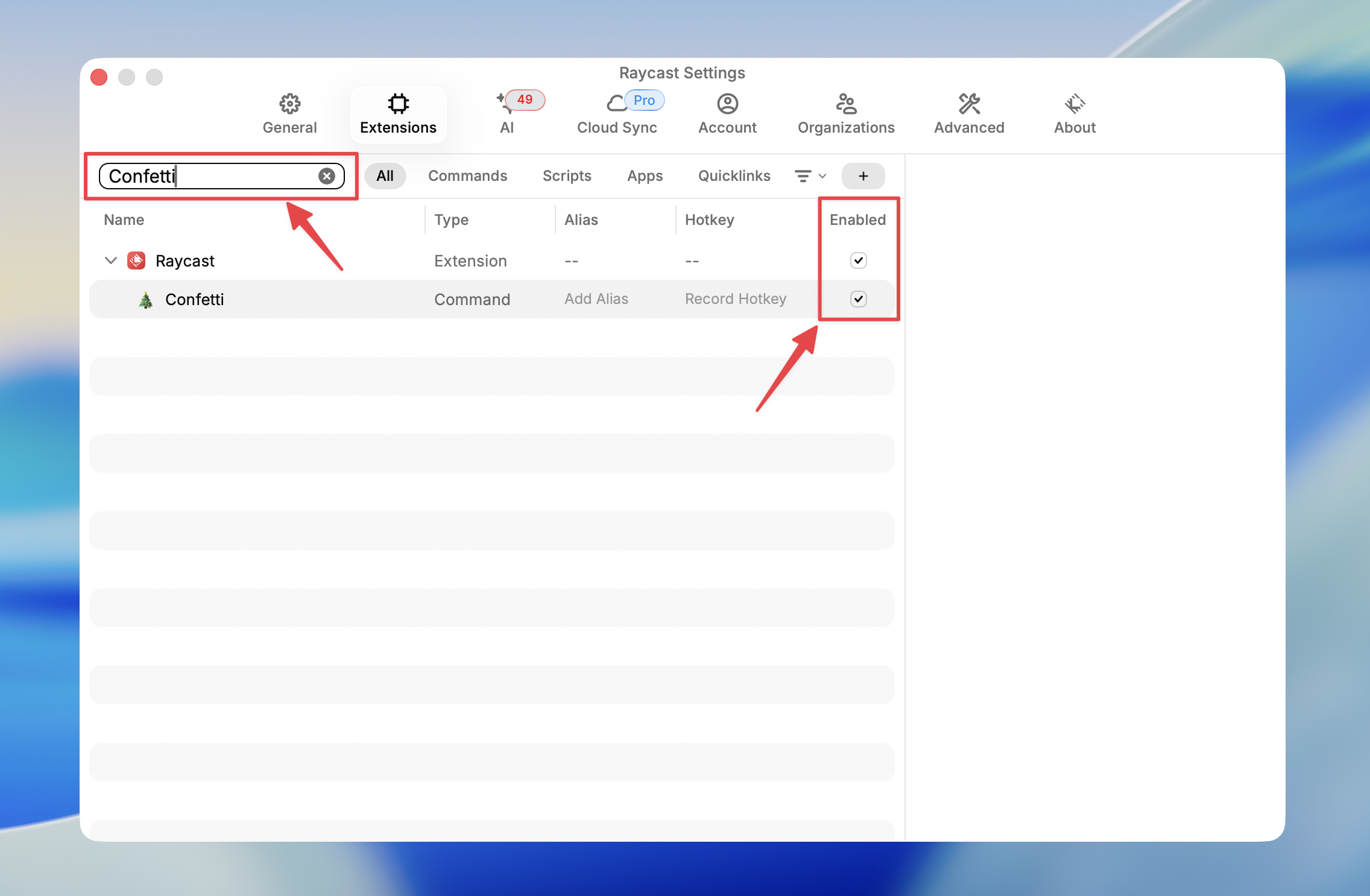This screenshot has width=1370, height=896.
Task: Open the AI settings tab icon
Action: pyautogui.click(x=505, y=104)
